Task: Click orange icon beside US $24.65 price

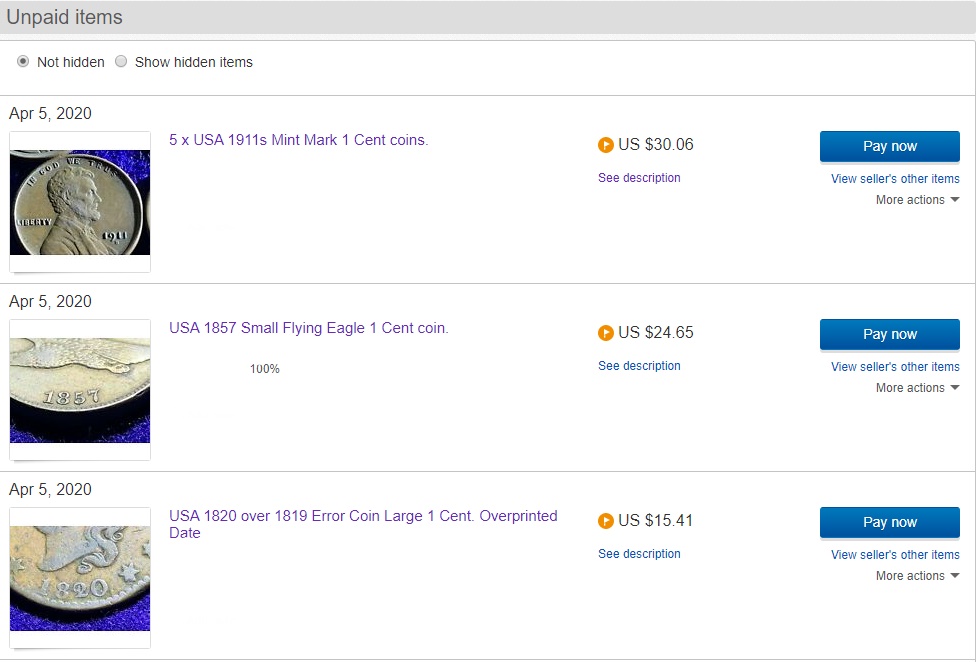Action: [605, 333]
